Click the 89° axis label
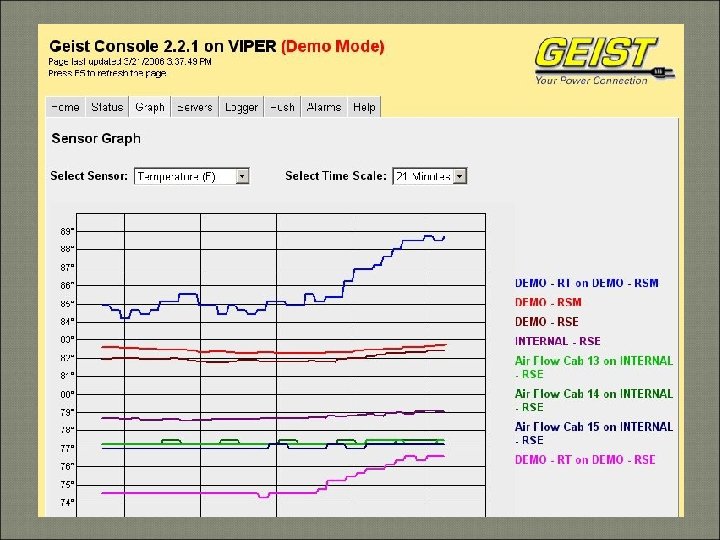Viewport: 720px width, 540px height. point(67,231)
